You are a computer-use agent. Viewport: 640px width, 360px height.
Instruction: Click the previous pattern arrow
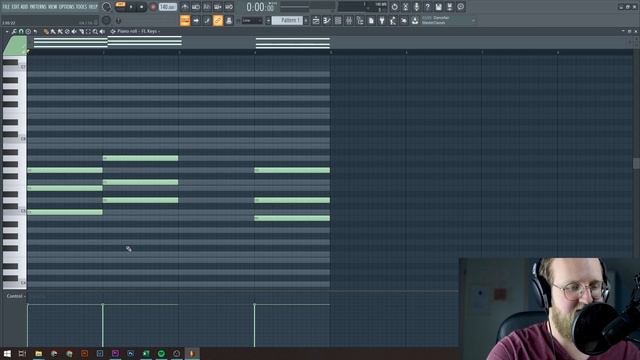(268, 20)
